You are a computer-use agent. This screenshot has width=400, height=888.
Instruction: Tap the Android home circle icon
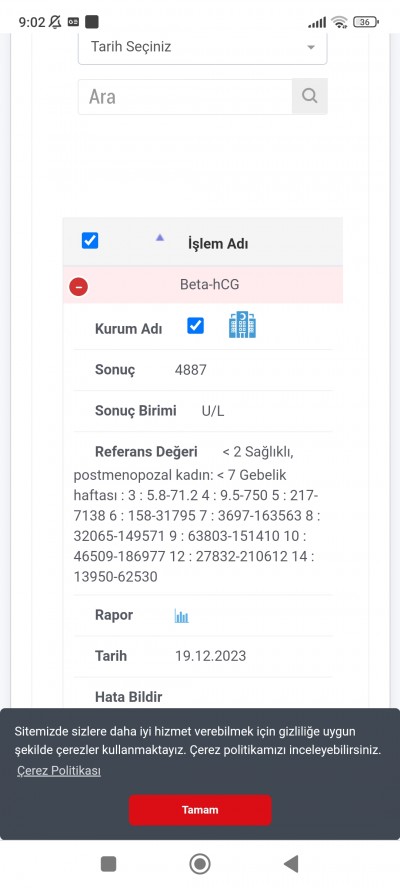(199, 864)
